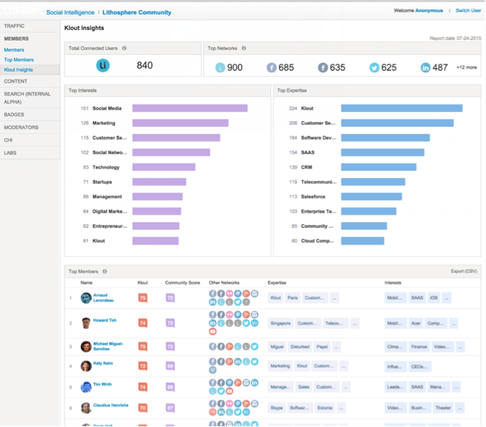Open Katy Keim's avatar photo
The image size is (486, 427).
86,366
